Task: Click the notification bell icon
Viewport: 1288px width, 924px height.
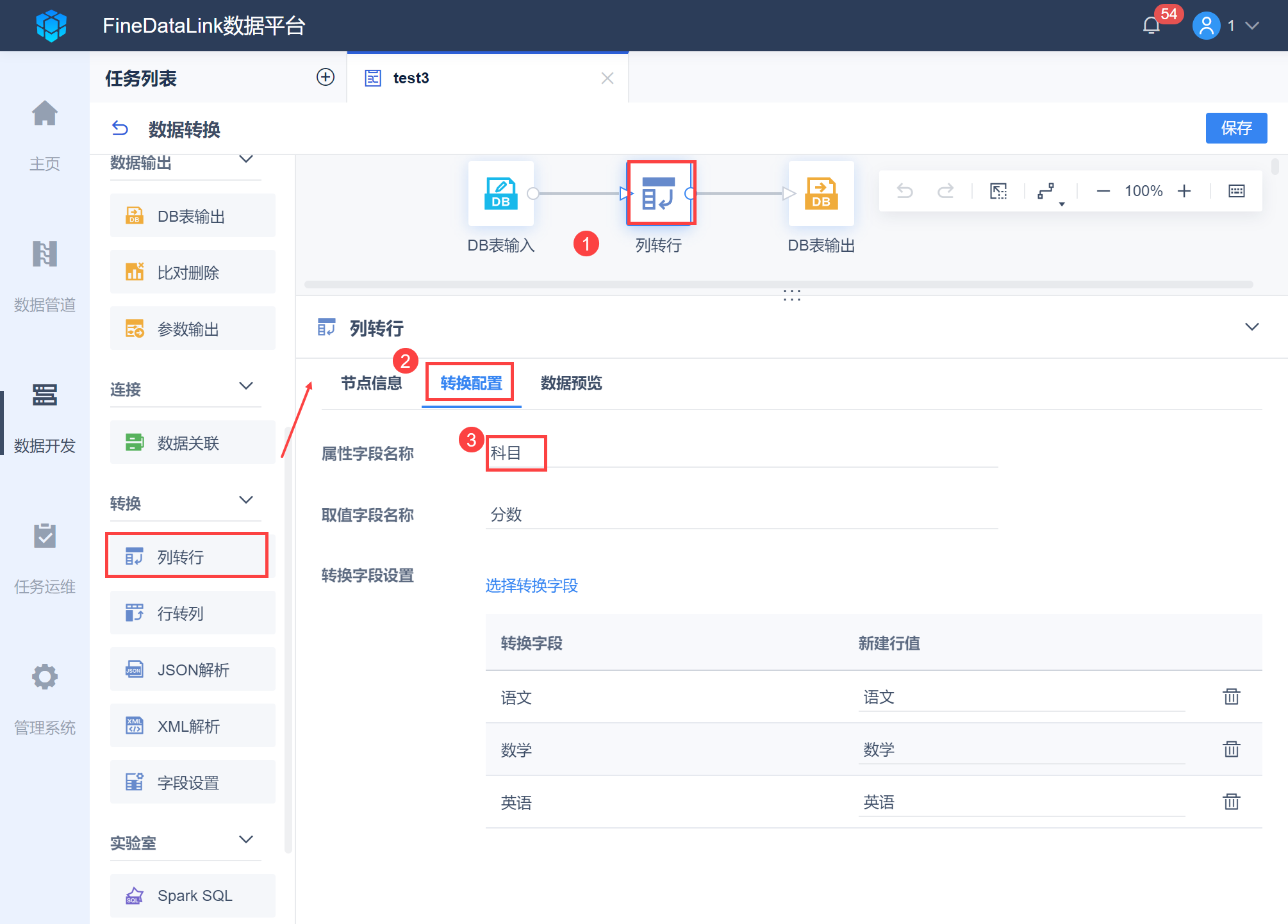Action: [1152, 26]
